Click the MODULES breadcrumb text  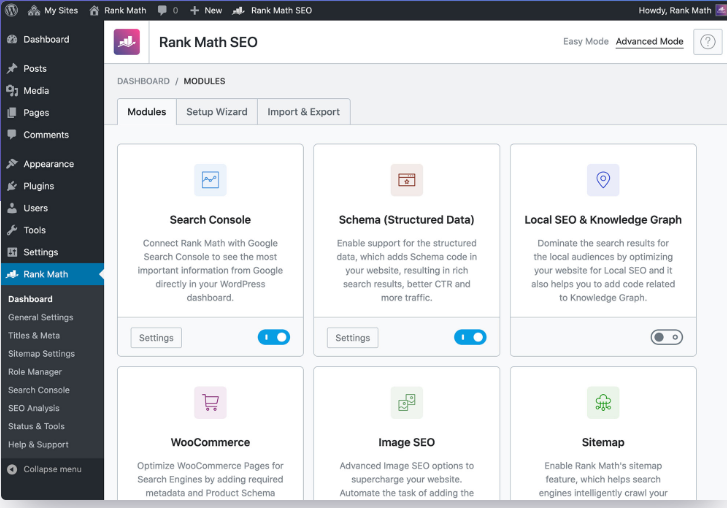tap(204, 81)
